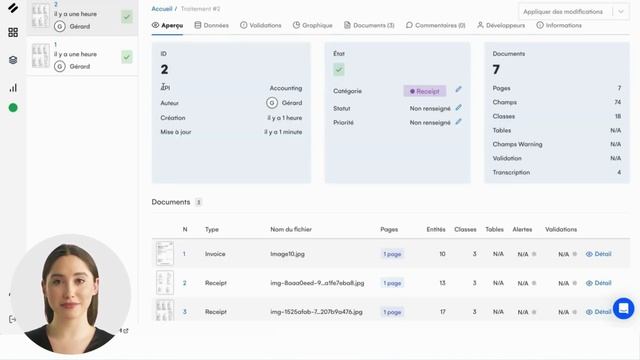The image size is (640, 360).
Task: Click the Accounting API value
Action: [x=286, y=88]
